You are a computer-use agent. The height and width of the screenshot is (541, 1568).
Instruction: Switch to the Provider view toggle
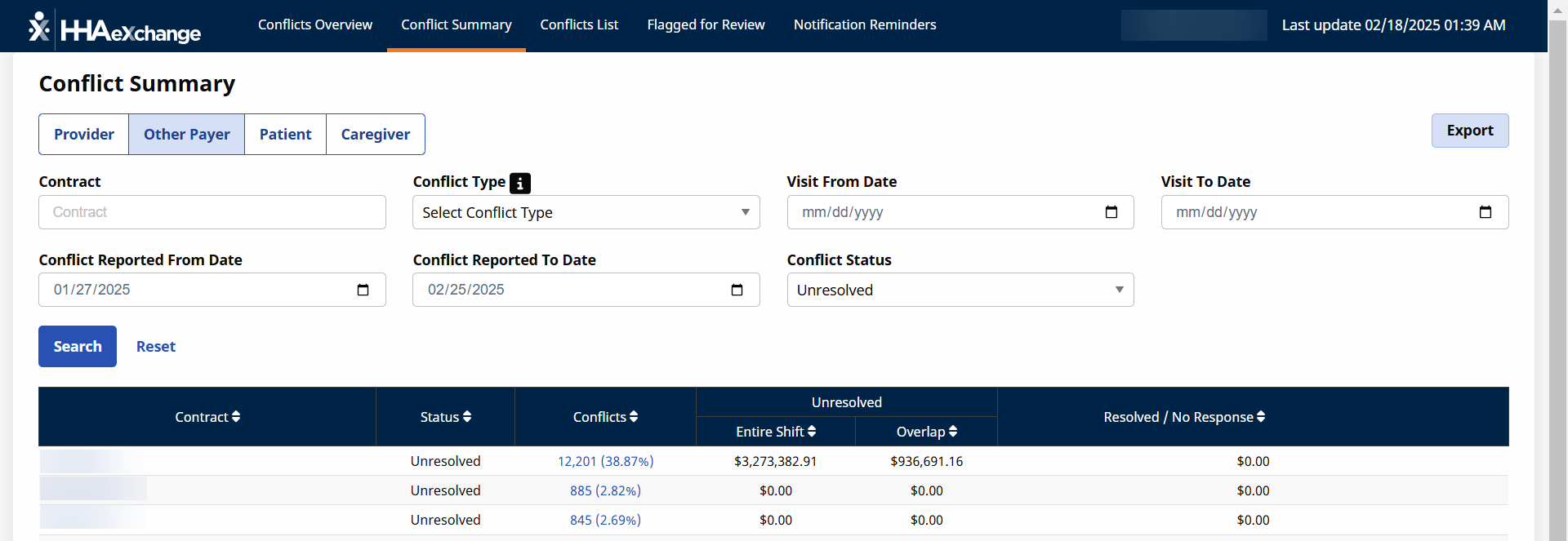pos(84,135)
